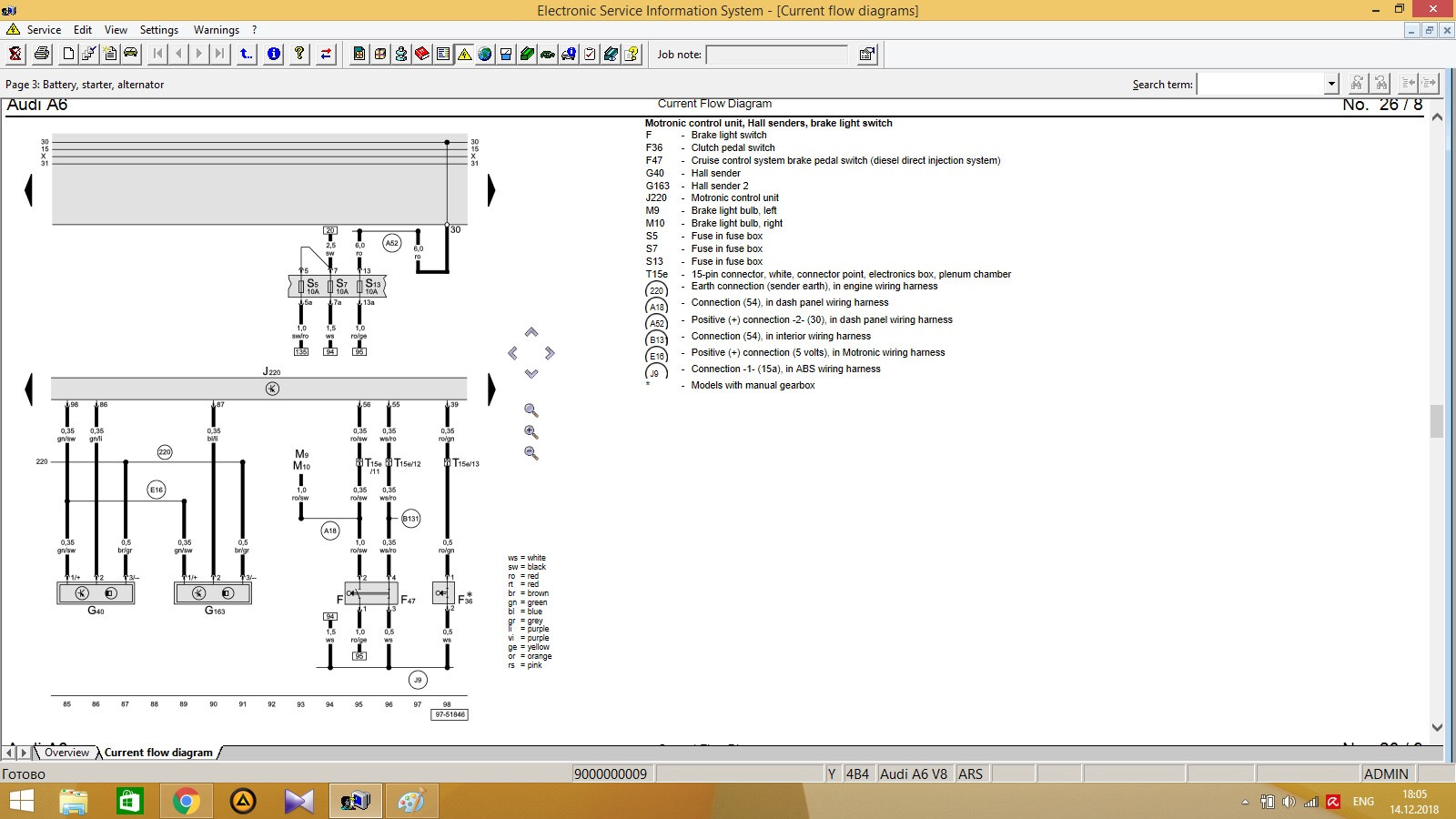Zoom out with the minus magnifier icon
Image resolution: width=1456 pixels, height=819 pixels.
coord(531,453)
